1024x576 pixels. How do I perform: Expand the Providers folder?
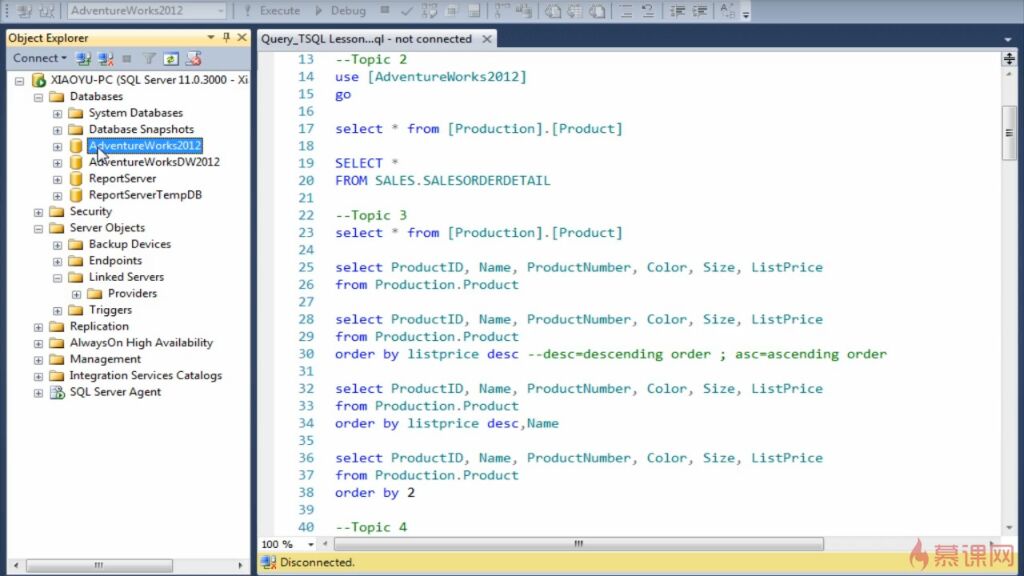76,294
